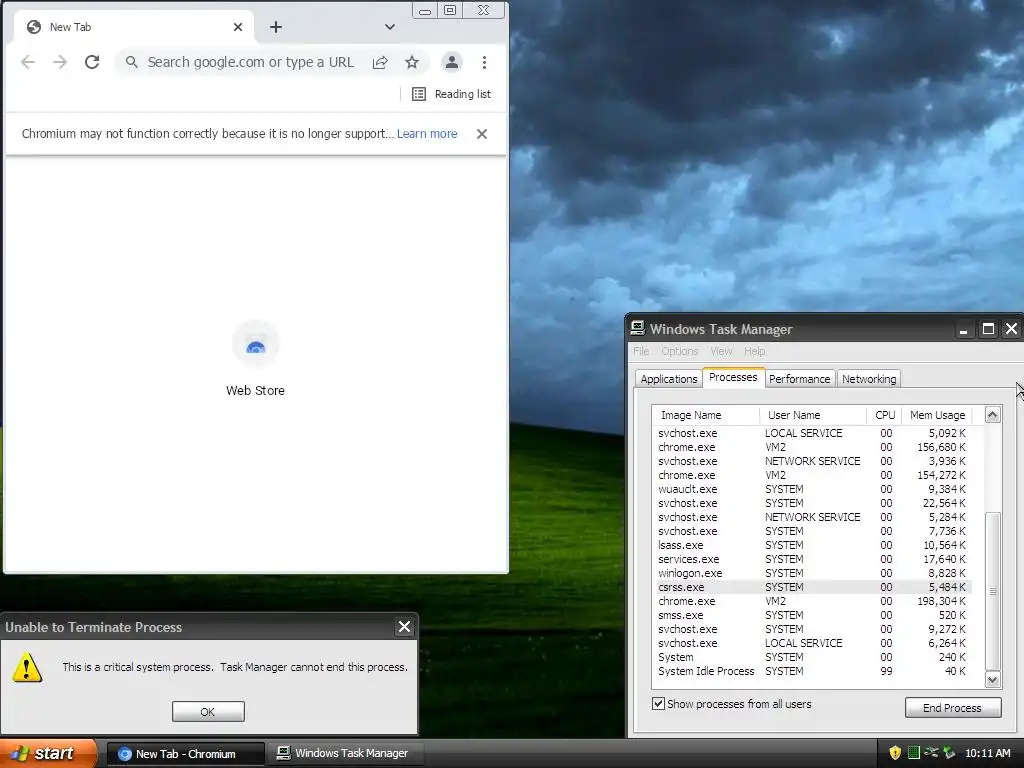Click the green Task Manager CPU tray icon
1024x768 pixels.
914,753
